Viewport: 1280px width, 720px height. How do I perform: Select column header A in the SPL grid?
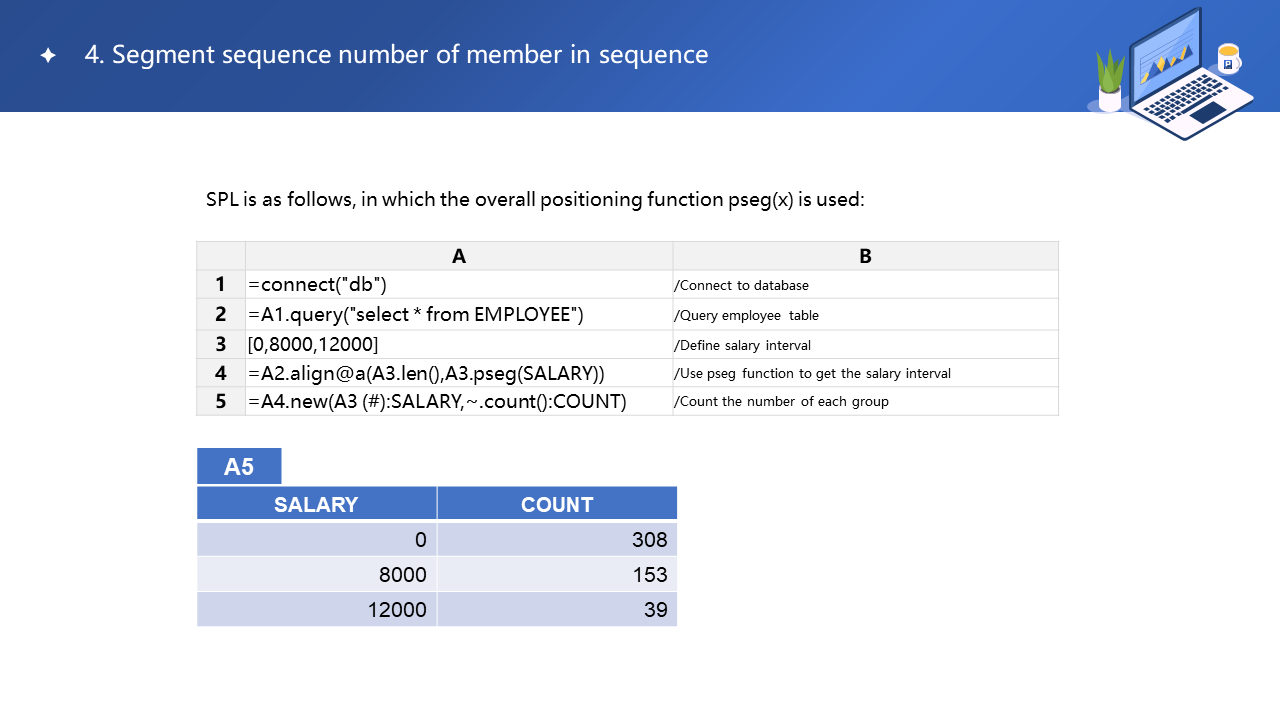point(459,256)
